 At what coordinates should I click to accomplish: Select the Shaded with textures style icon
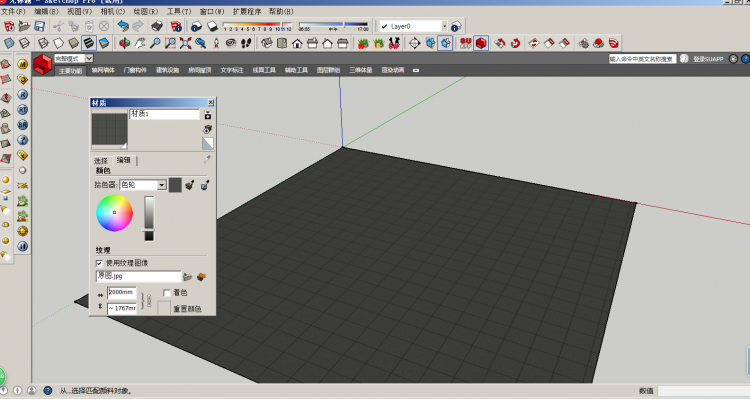point(88,43)
